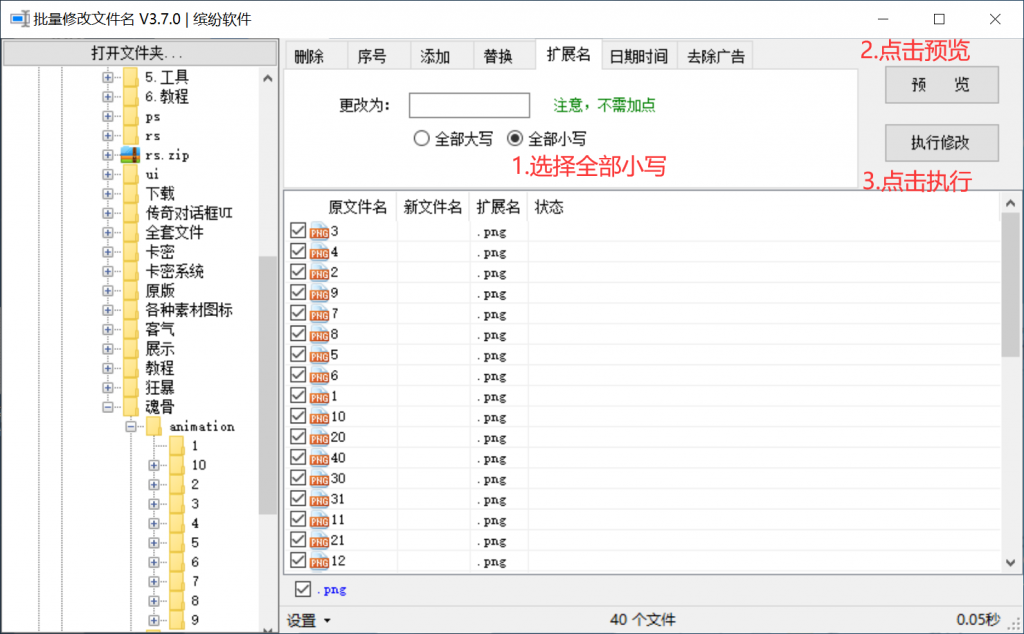The image size is (1024, 634).
Task: Click the folder icon for 狂暴
Action: point(131,387)
